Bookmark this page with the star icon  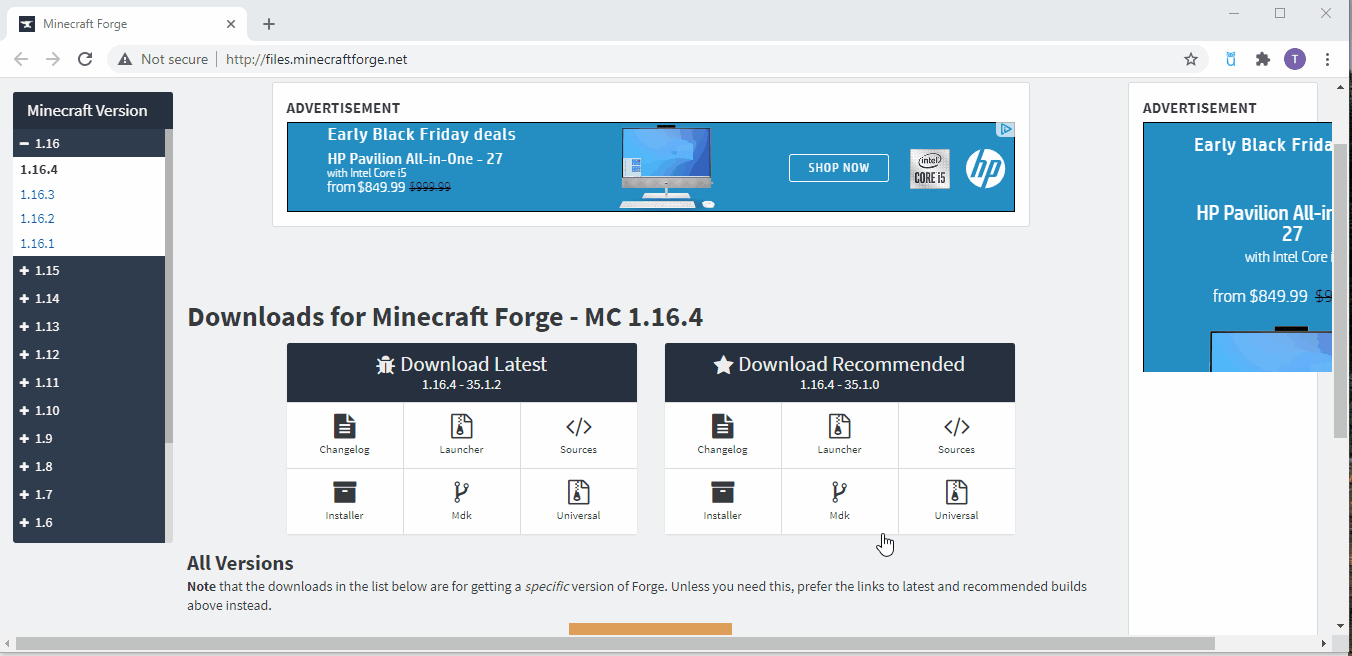(1191, 59)
